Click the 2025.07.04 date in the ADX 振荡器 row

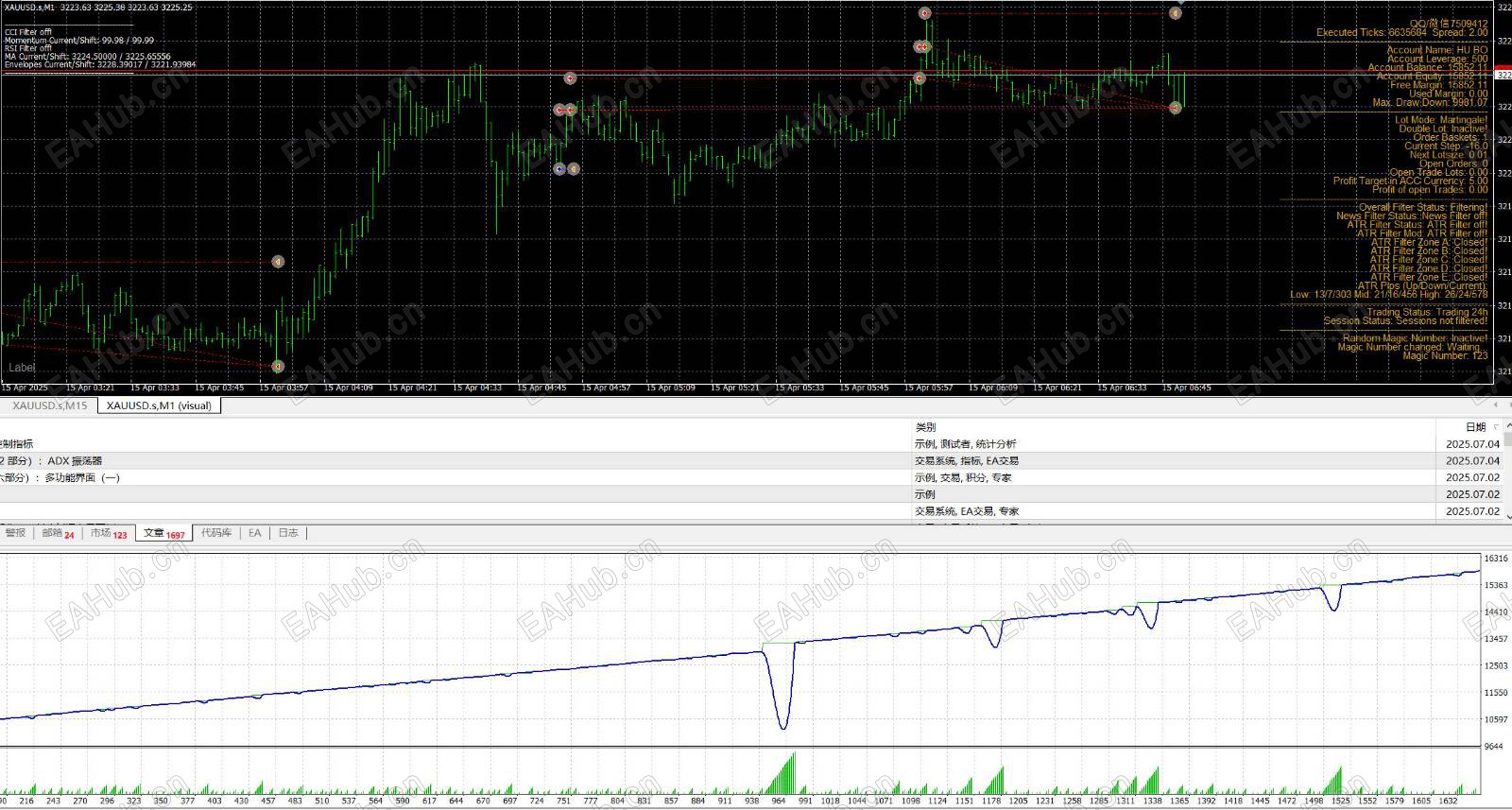click(x=1472, y=461)
